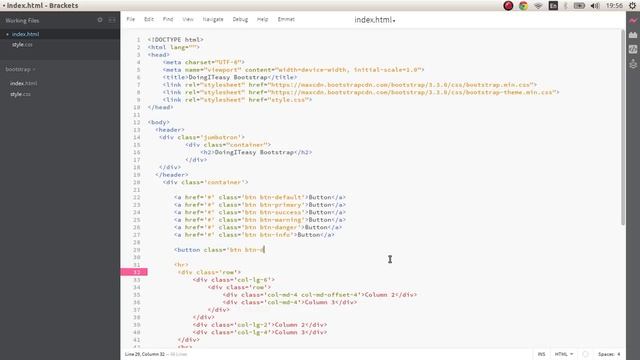
Task: Click the Chrome icon in top panel
Action: (523, 6)
